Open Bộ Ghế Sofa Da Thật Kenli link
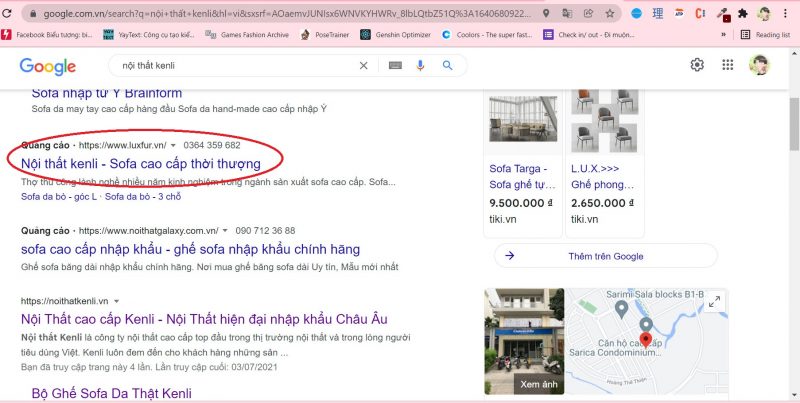The width and height of the screenshot is (800, 403). click(112, 393)
